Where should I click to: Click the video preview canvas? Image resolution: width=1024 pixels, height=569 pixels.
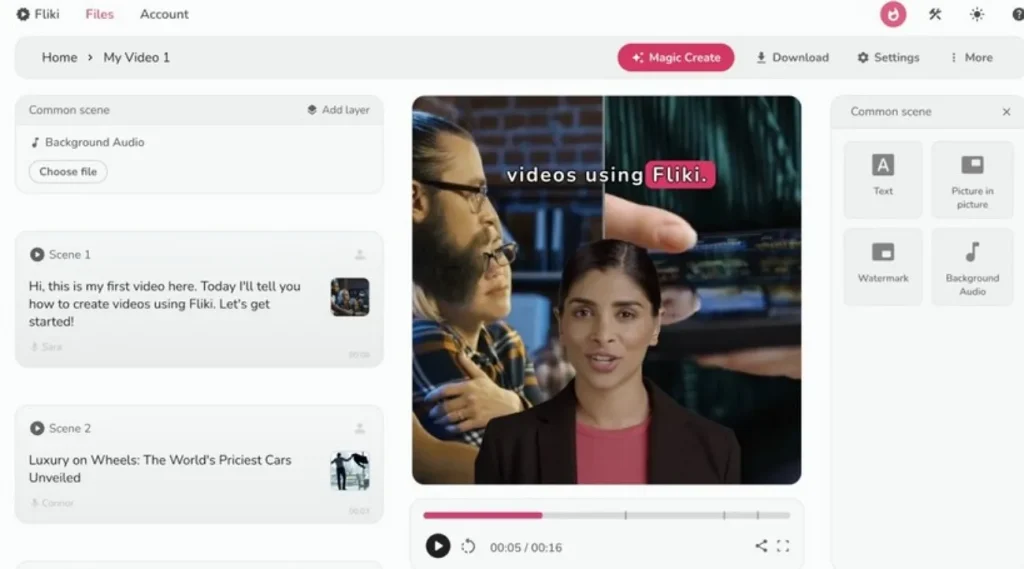click(x=607, y=290)
